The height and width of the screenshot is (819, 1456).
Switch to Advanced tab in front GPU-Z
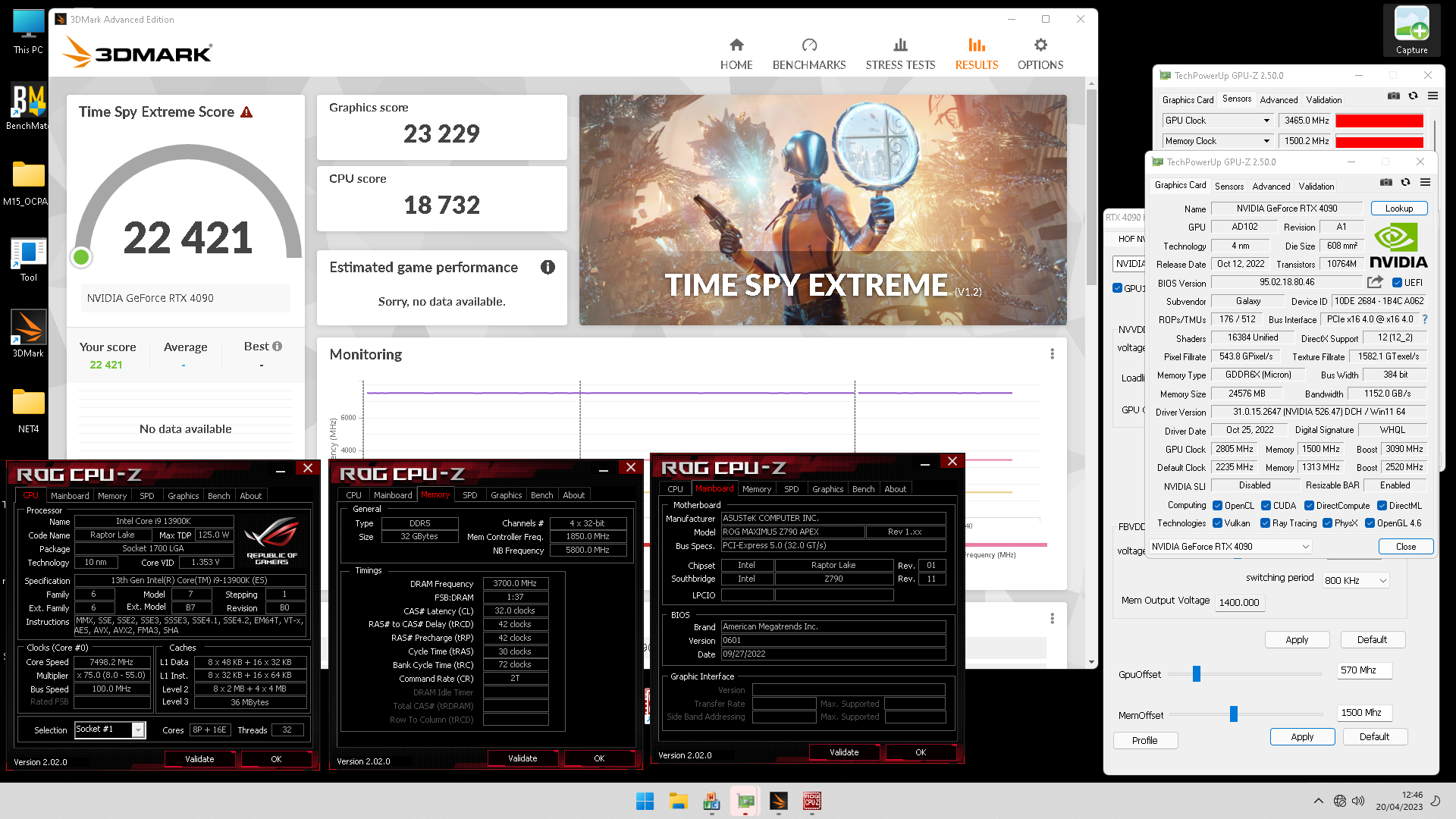coord(1271,186)
